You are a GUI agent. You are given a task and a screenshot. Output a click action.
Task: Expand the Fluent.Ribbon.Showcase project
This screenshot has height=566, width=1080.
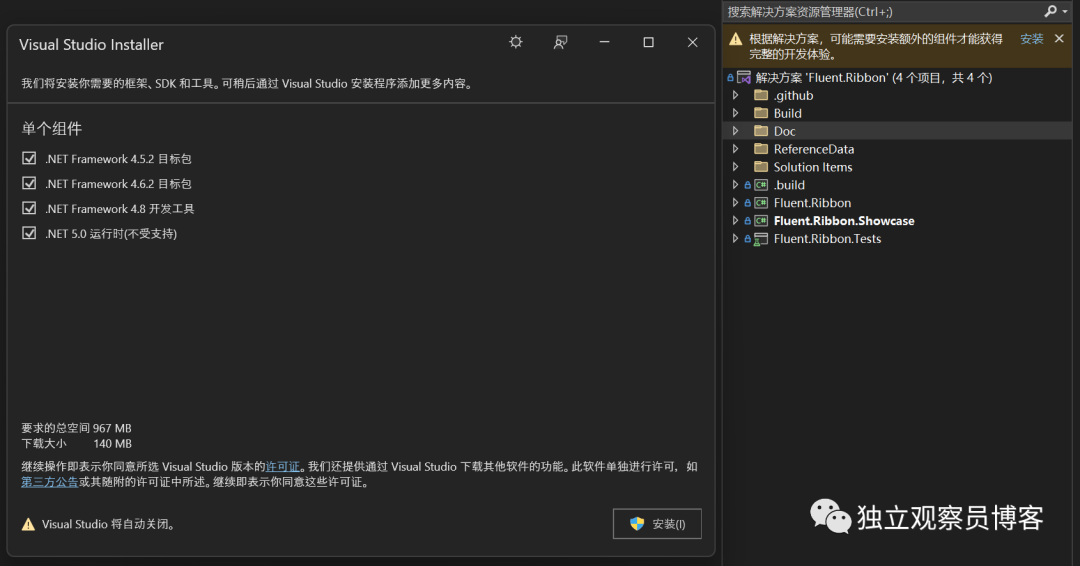735,220
